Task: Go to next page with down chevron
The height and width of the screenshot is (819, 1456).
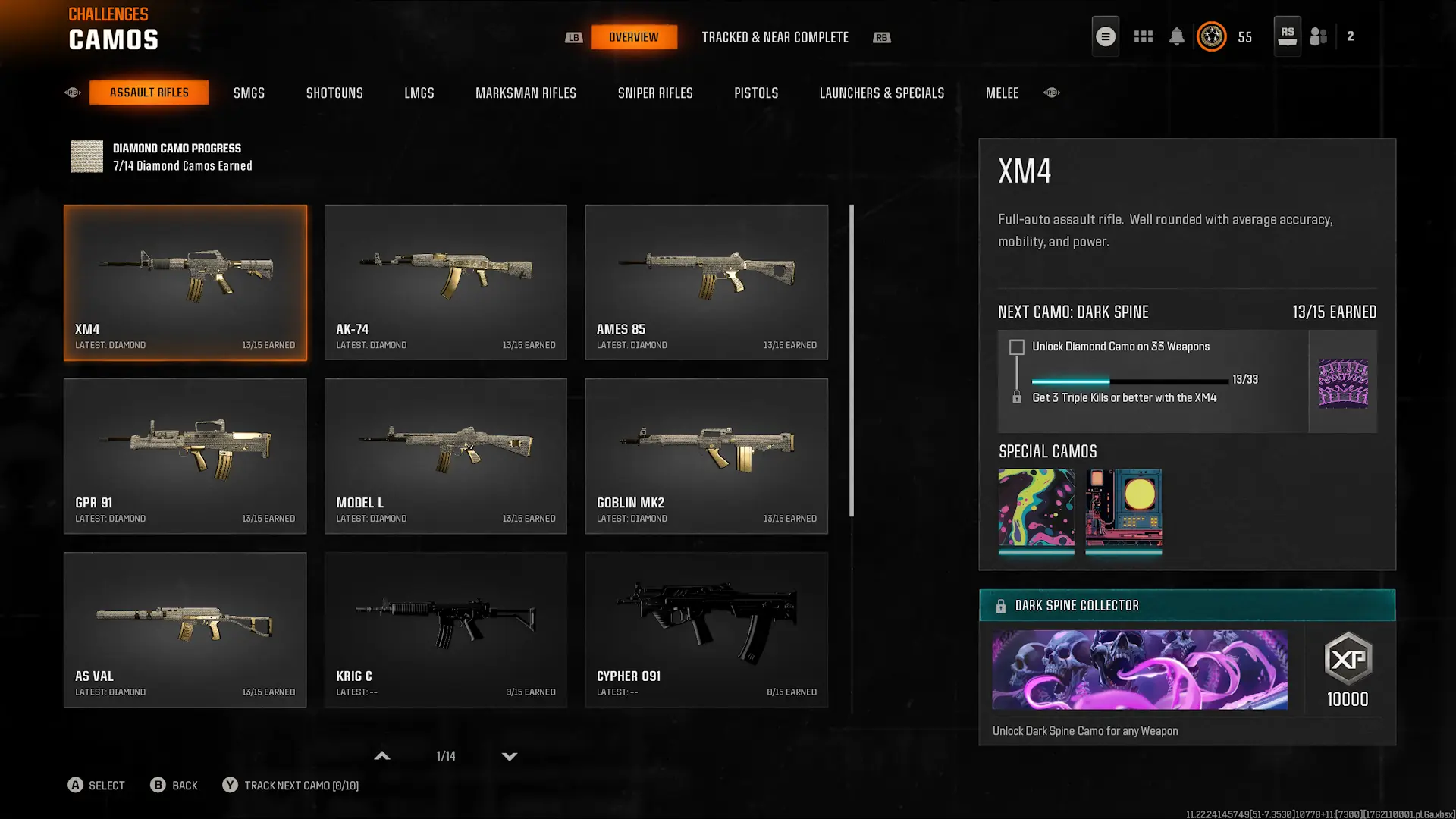Action: (510, 756)
